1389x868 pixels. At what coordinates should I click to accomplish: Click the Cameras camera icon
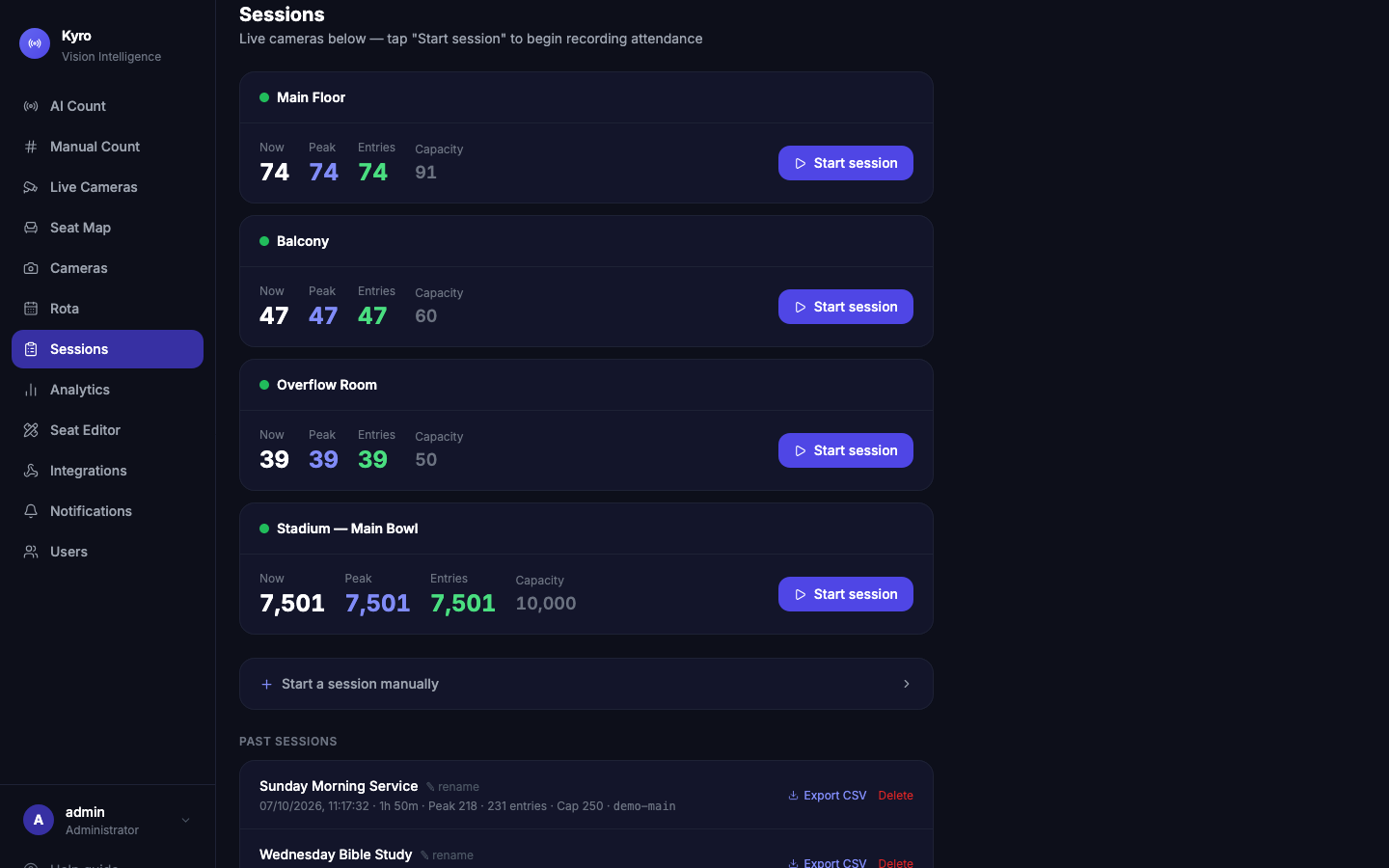31,268
